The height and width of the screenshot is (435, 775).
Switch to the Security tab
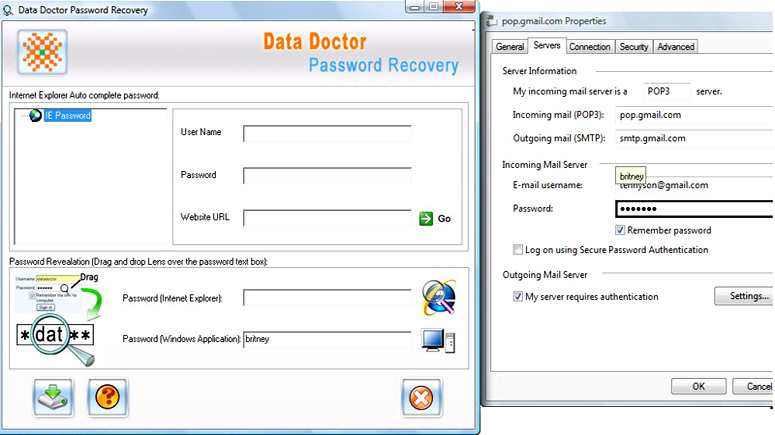pos(634,47)
